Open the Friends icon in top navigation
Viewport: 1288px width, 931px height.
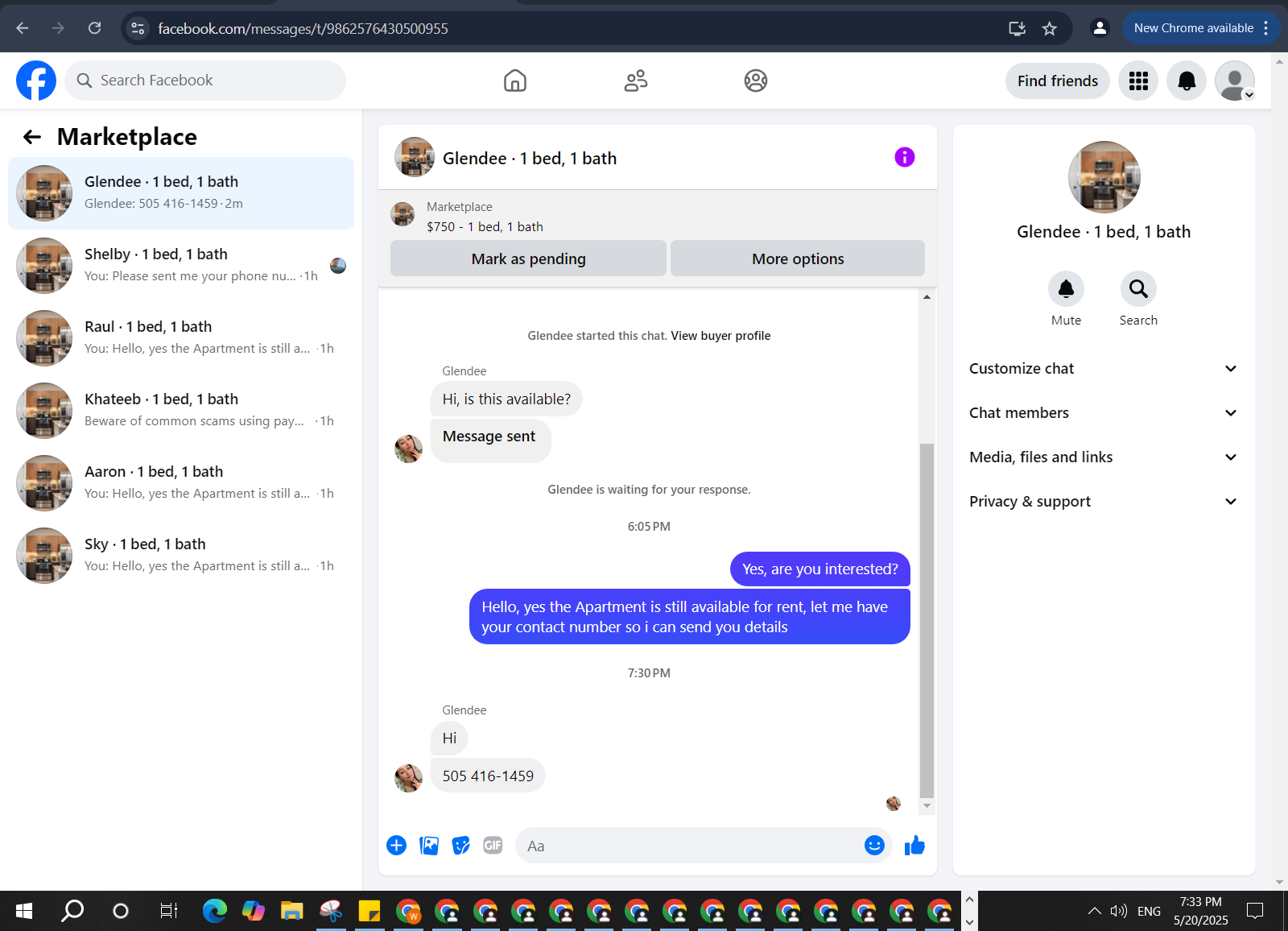click(x=636, y=81)
